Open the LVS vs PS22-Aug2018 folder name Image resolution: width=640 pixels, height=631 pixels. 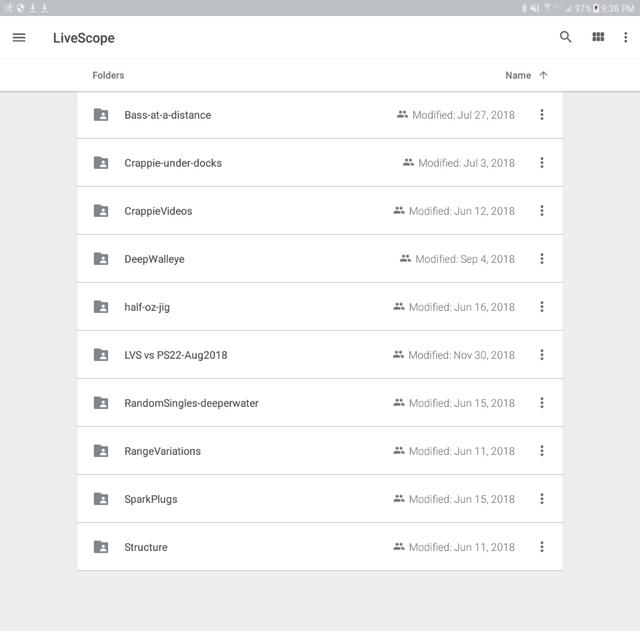[176, 355]
